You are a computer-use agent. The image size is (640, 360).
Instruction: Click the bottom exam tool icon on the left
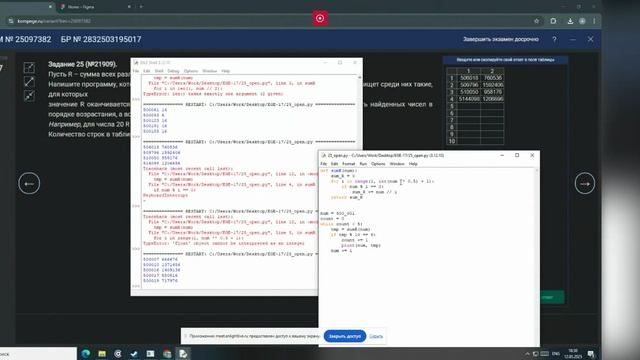coord(29,96)
